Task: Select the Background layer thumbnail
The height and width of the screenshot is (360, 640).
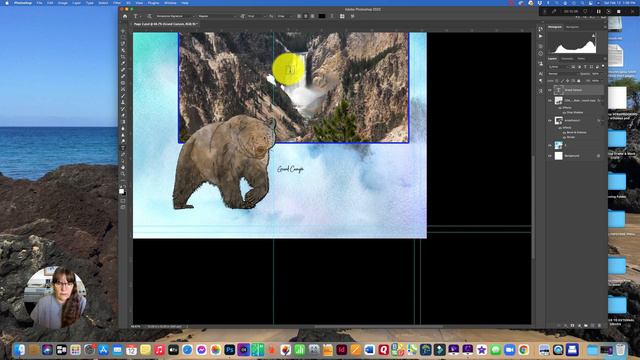Action: [x=558, y=156]
